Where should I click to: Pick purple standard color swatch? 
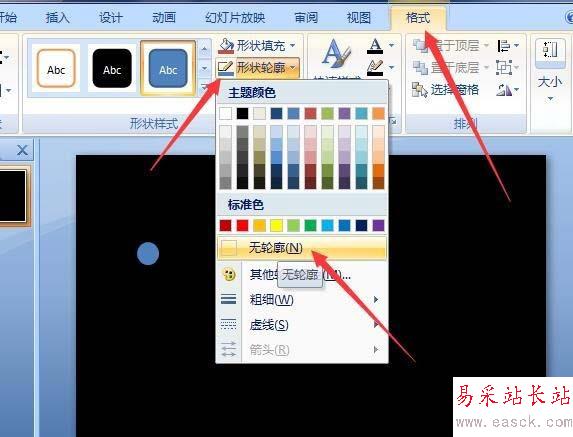tap(378, 225)
